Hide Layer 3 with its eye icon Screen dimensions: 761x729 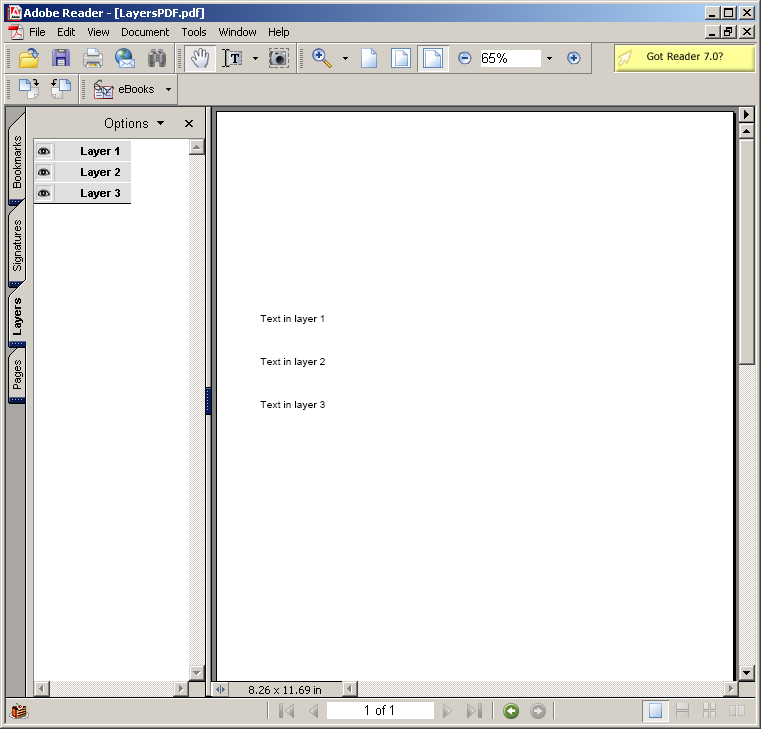(x=44, y=193)
